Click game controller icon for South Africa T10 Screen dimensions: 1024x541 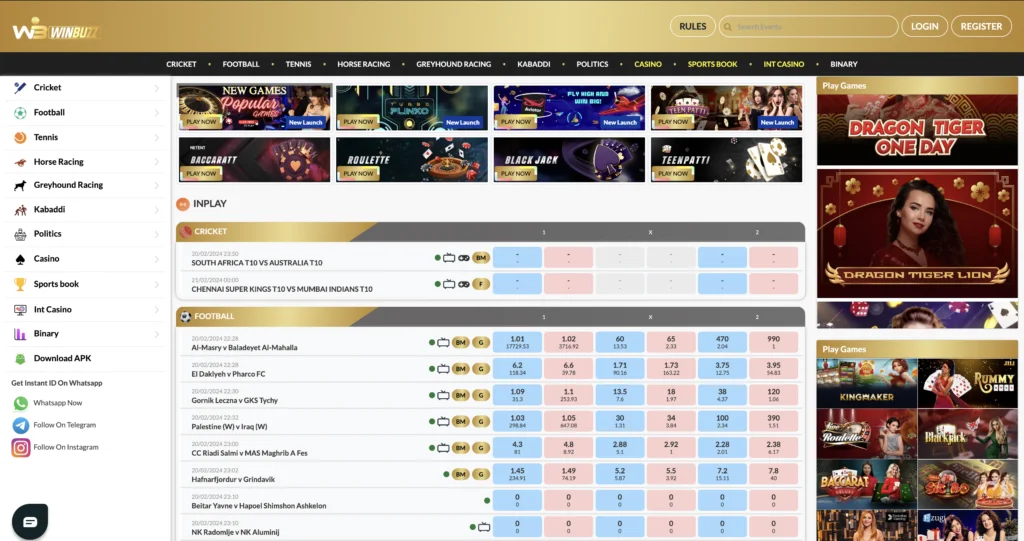pyautogui.click(x=464, y=258)
